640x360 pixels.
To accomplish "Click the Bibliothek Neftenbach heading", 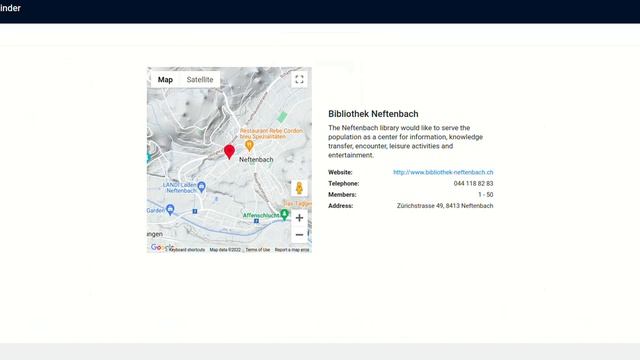I will point(373,114).
